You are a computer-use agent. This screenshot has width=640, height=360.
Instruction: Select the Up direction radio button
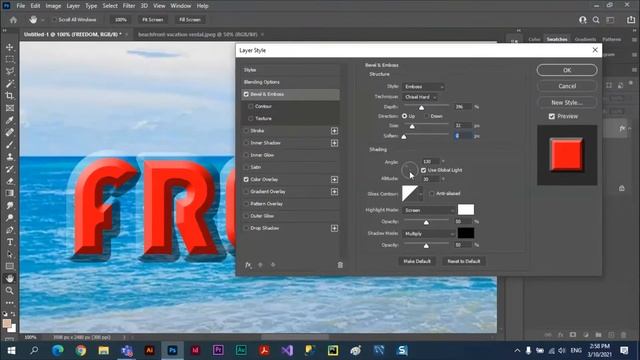[x=404, y=116]
